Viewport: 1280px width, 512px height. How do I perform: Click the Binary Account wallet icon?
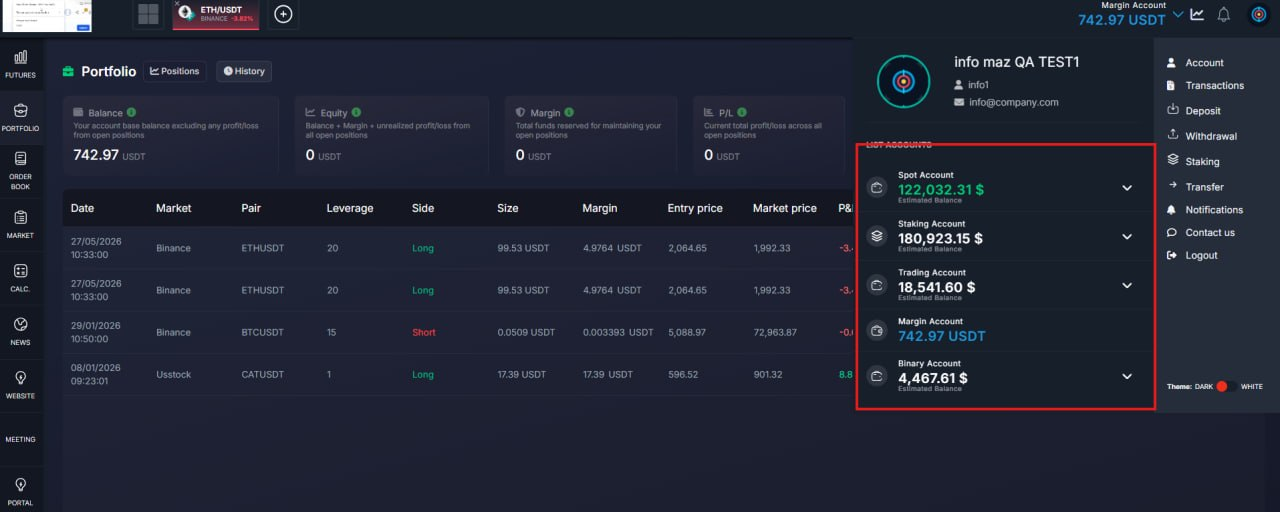click(877, 376)
